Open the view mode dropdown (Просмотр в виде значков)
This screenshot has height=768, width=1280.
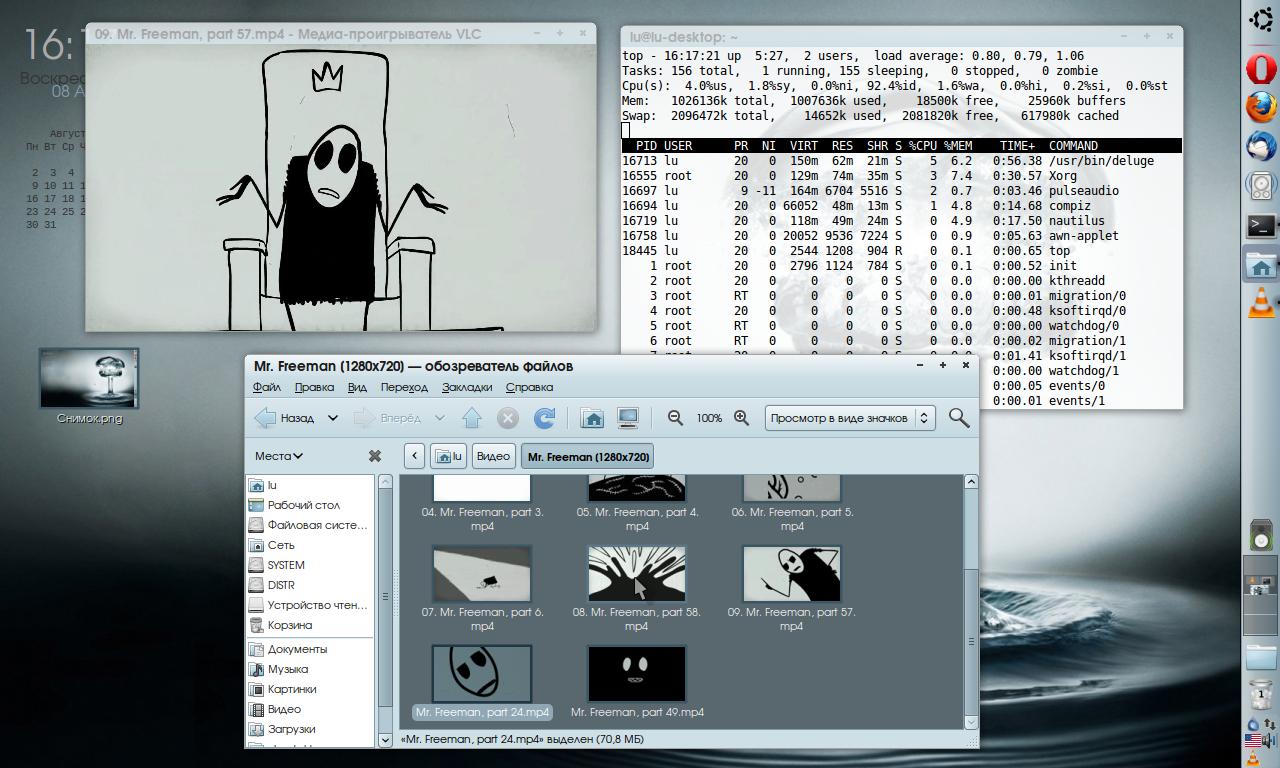pos(851,418)
